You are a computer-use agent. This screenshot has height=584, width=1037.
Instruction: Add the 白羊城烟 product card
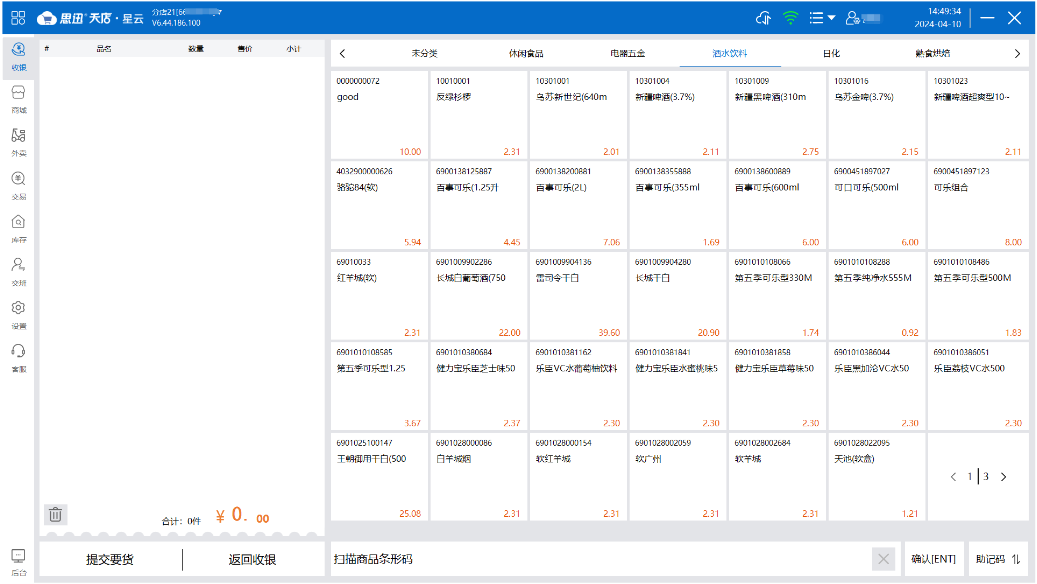[x=479, y=477]
